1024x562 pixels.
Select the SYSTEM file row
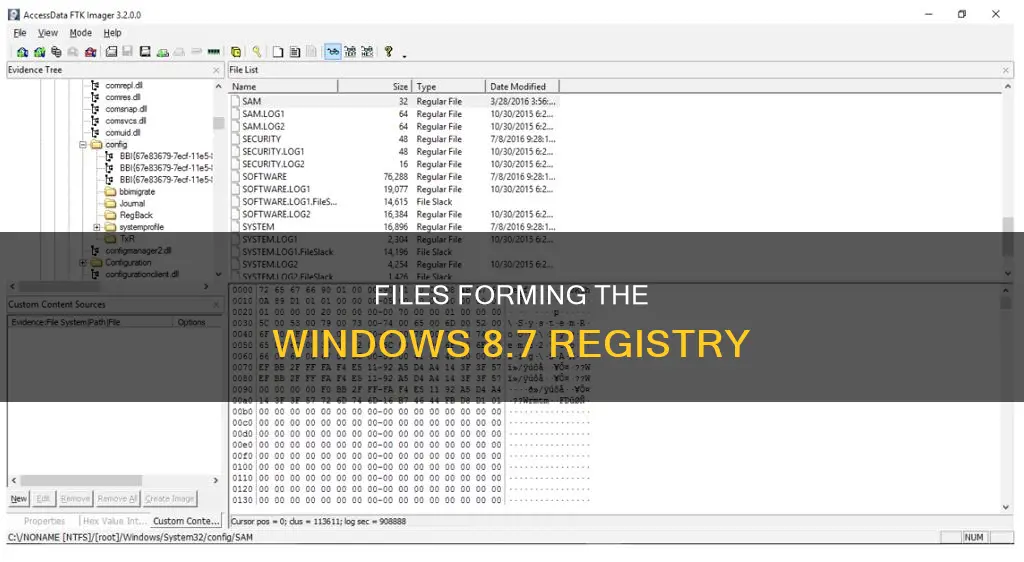click(394, 226)
